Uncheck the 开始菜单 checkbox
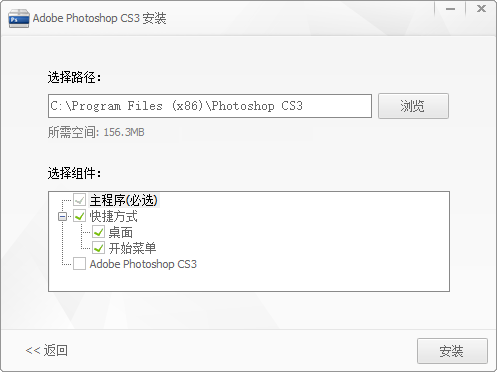This screenshot has height=372, width=497. (98, 248)
